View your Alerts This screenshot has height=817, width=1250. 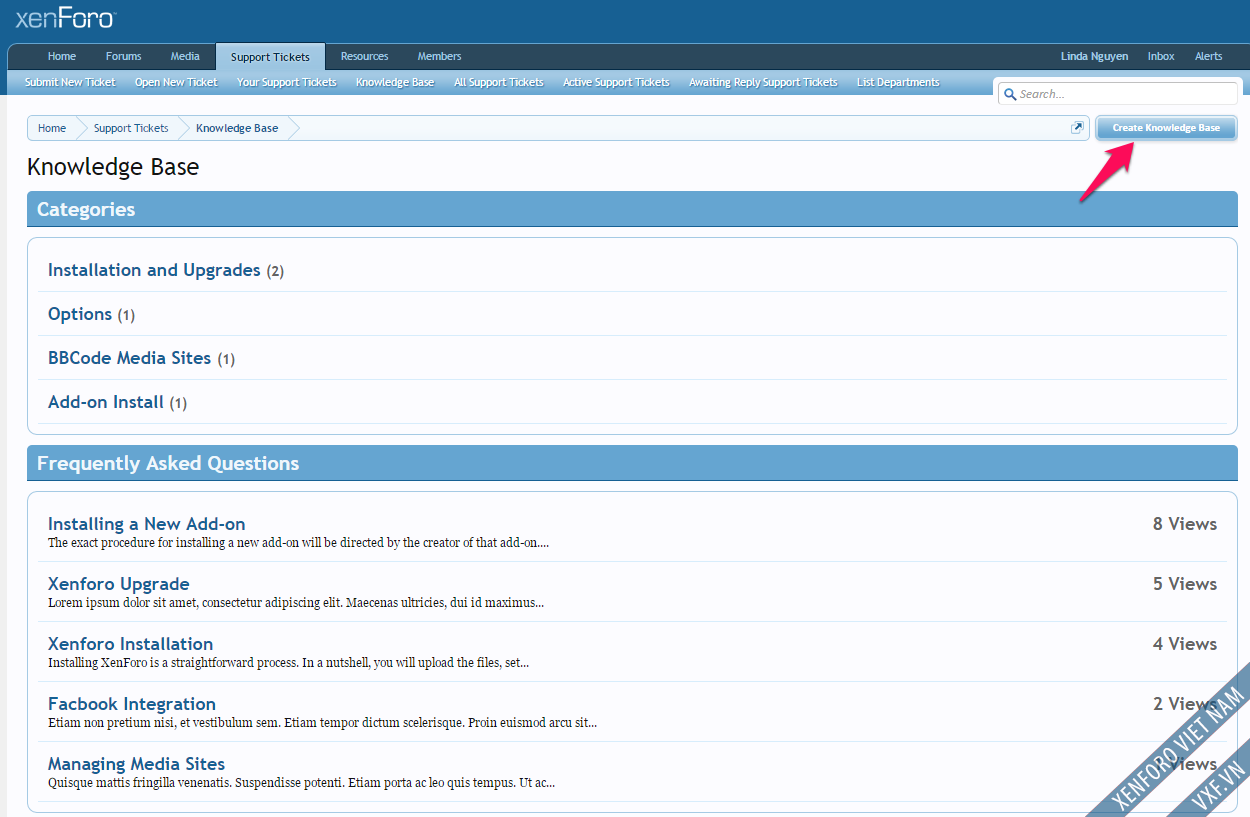click(x=1208, y=56)
